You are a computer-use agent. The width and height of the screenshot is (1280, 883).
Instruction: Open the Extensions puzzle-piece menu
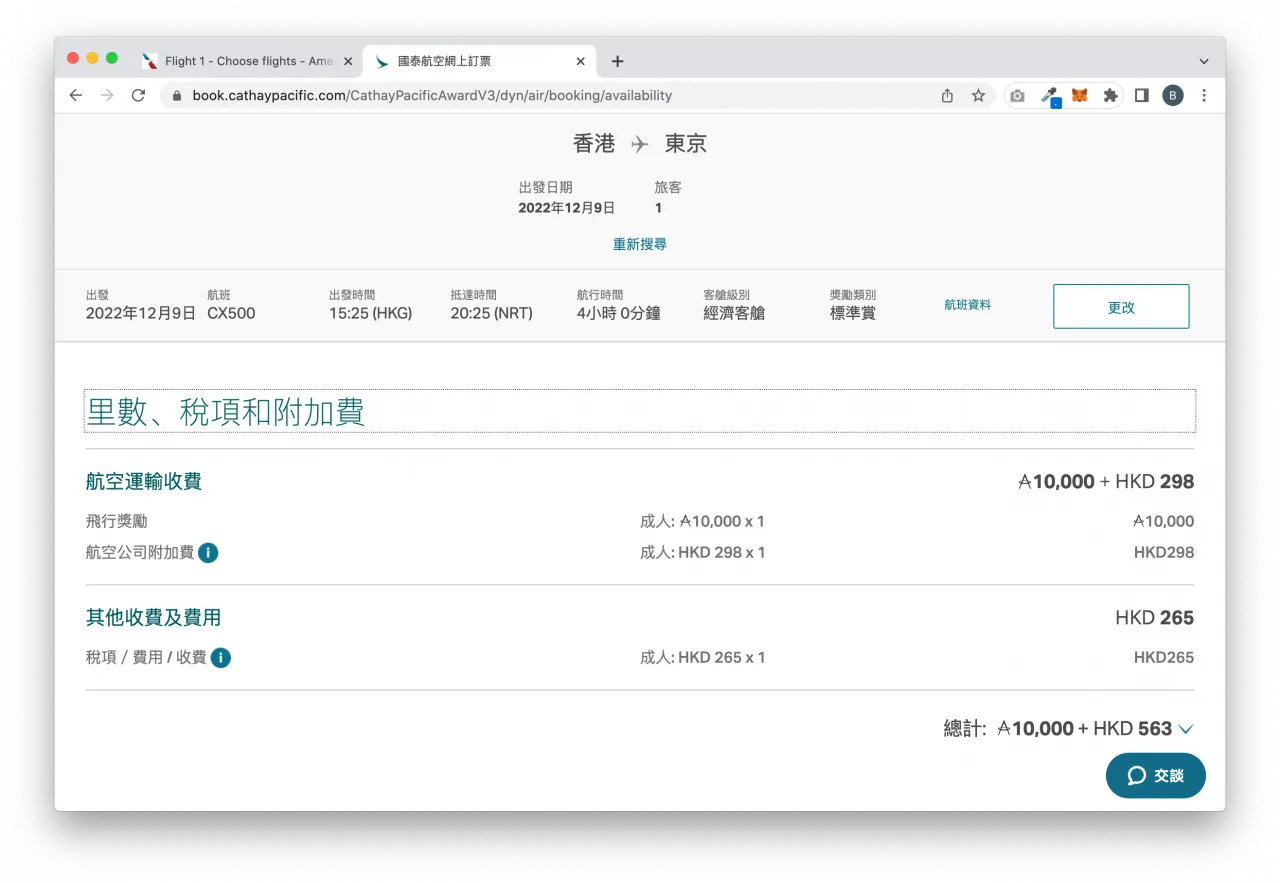point(1110,95)
